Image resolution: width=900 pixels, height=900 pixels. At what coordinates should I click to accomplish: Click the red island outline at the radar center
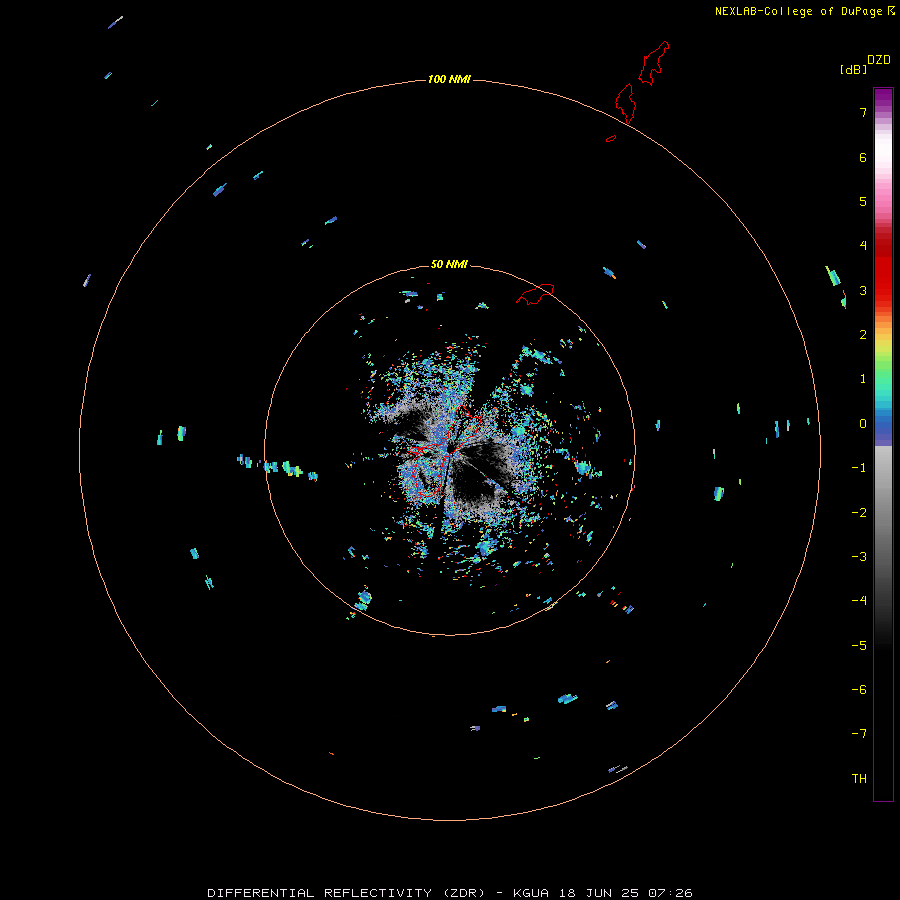[x=444, y=451]
